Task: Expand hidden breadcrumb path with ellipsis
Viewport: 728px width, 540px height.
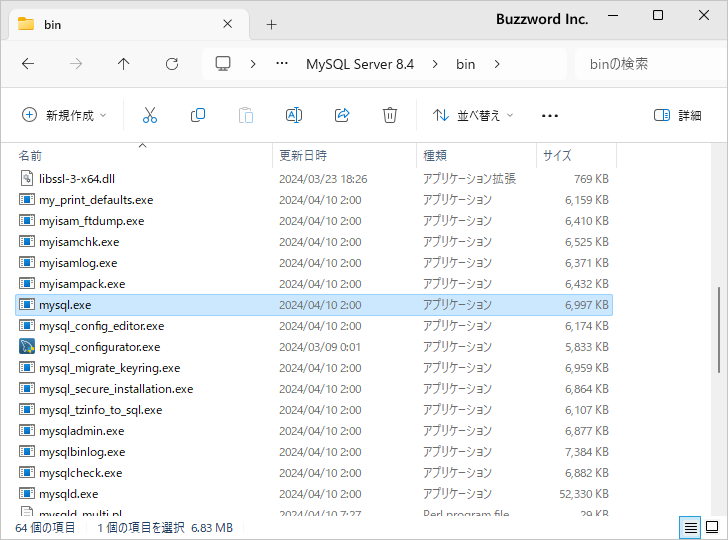Action: click(x=282, y=64)
